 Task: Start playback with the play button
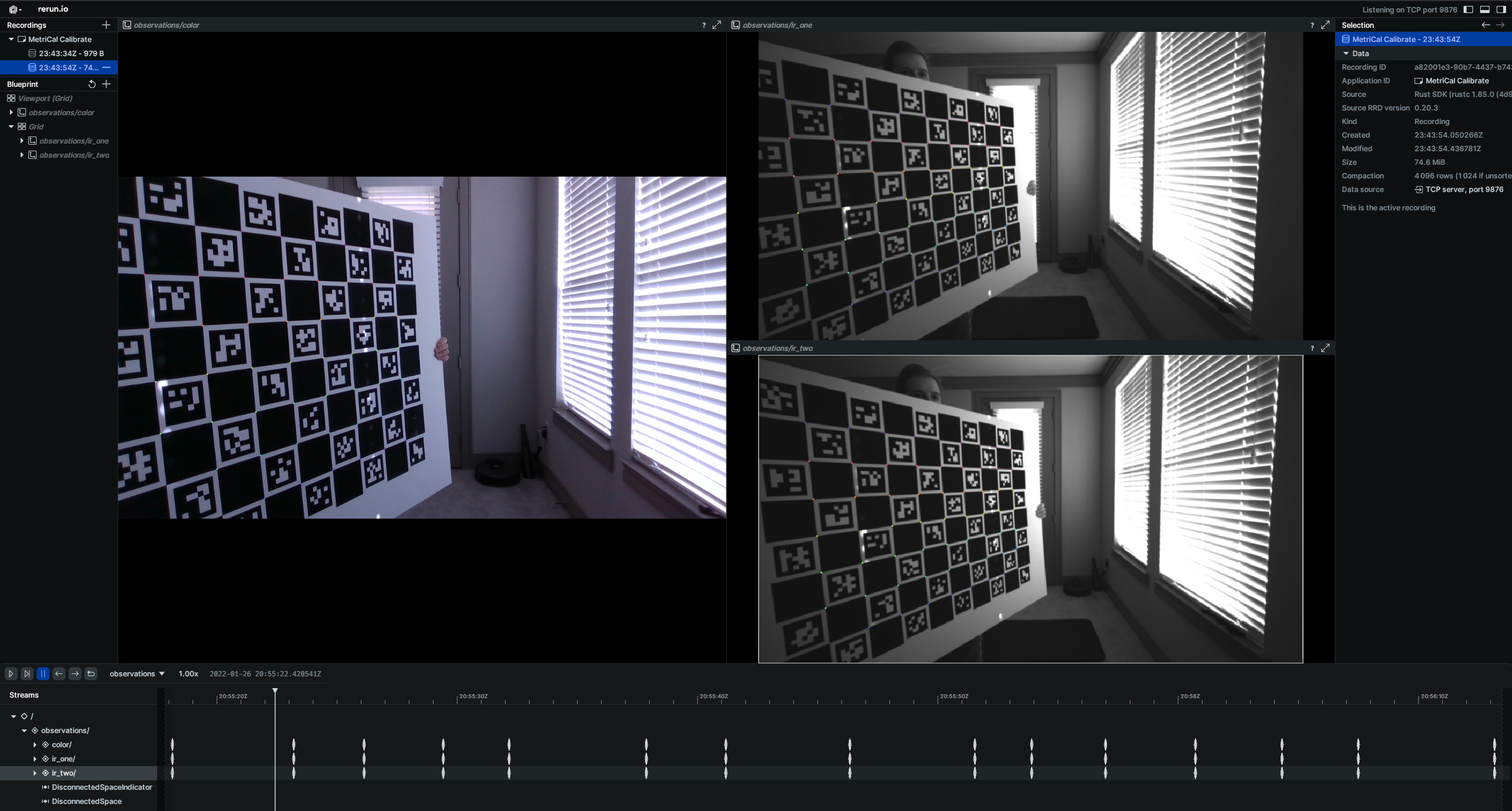(11, 673)
